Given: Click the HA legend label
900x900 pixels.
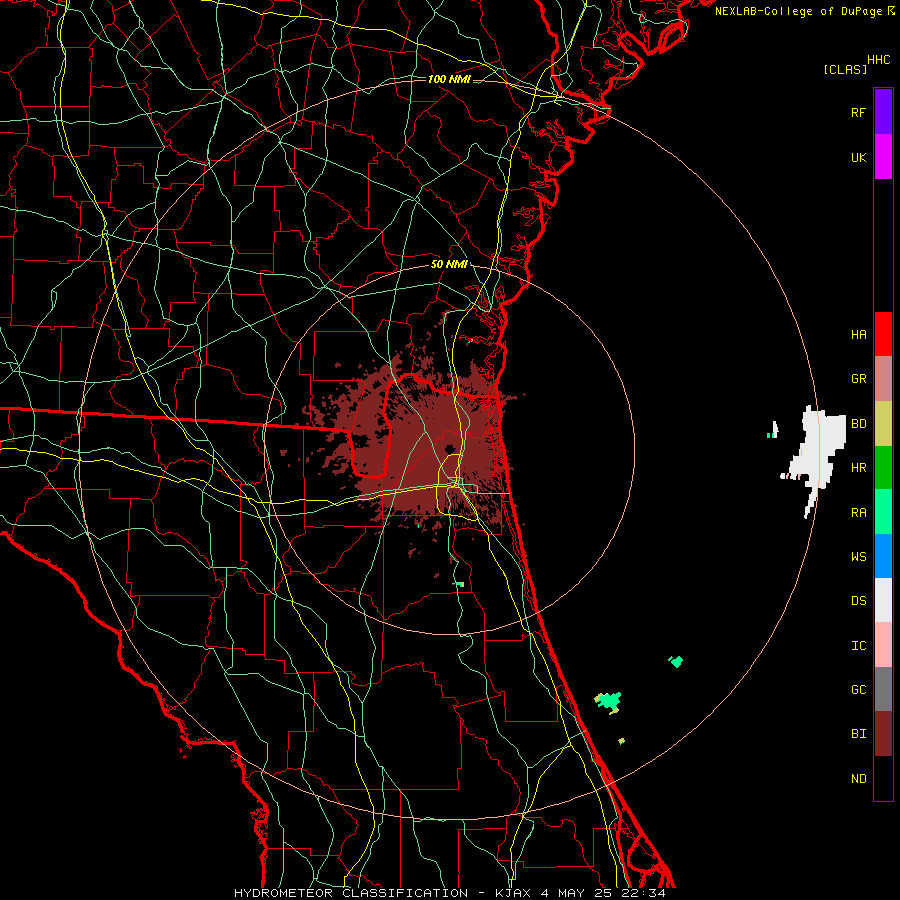Looking at the screenshot, I should pos(858,335).
